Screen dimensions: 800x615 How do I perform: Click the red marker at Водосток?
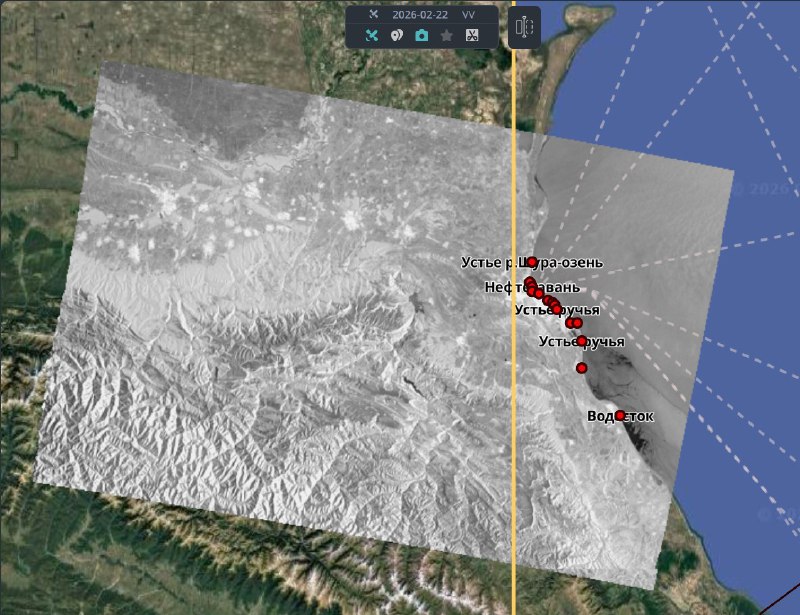tap(620, 415)
